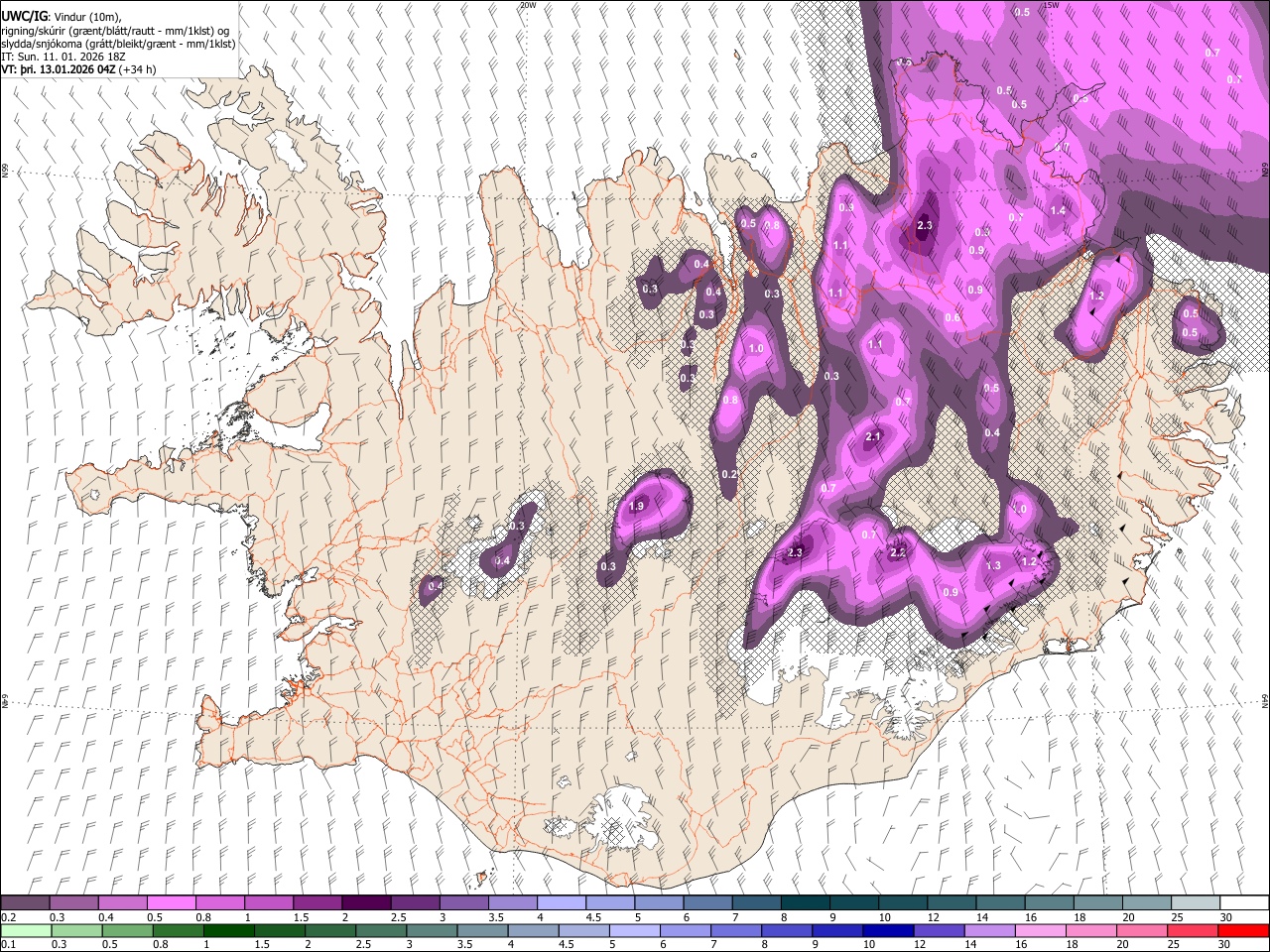1270x952 pixels.
Task: Click the 'slydda/snjókoma (grátt/bleikt/grænt - mm/1klst)' line
Action: coord(118,44)
